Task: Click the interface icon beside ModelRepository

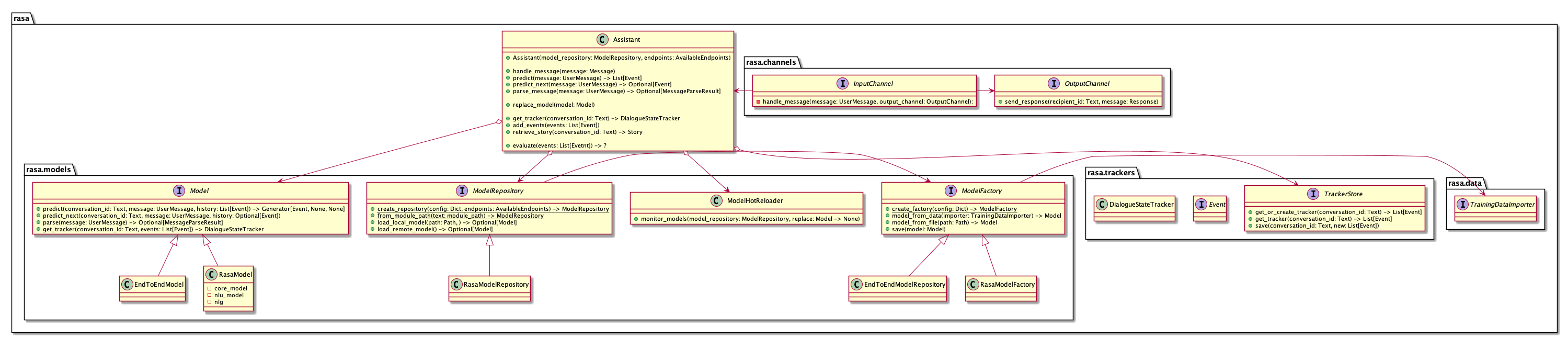Action: [x=462, y=190]
